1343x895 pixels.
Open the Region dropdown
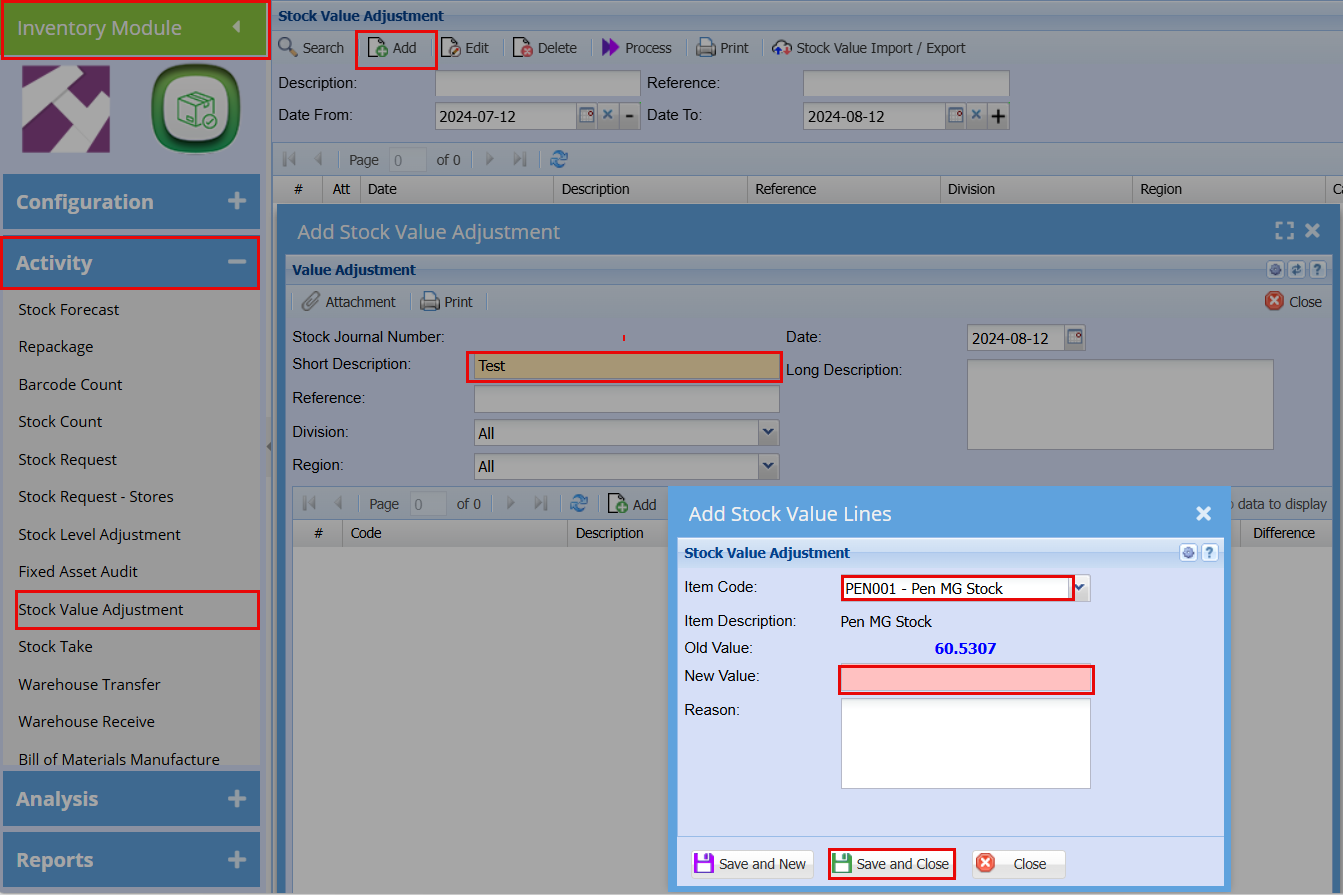point(768,466)
